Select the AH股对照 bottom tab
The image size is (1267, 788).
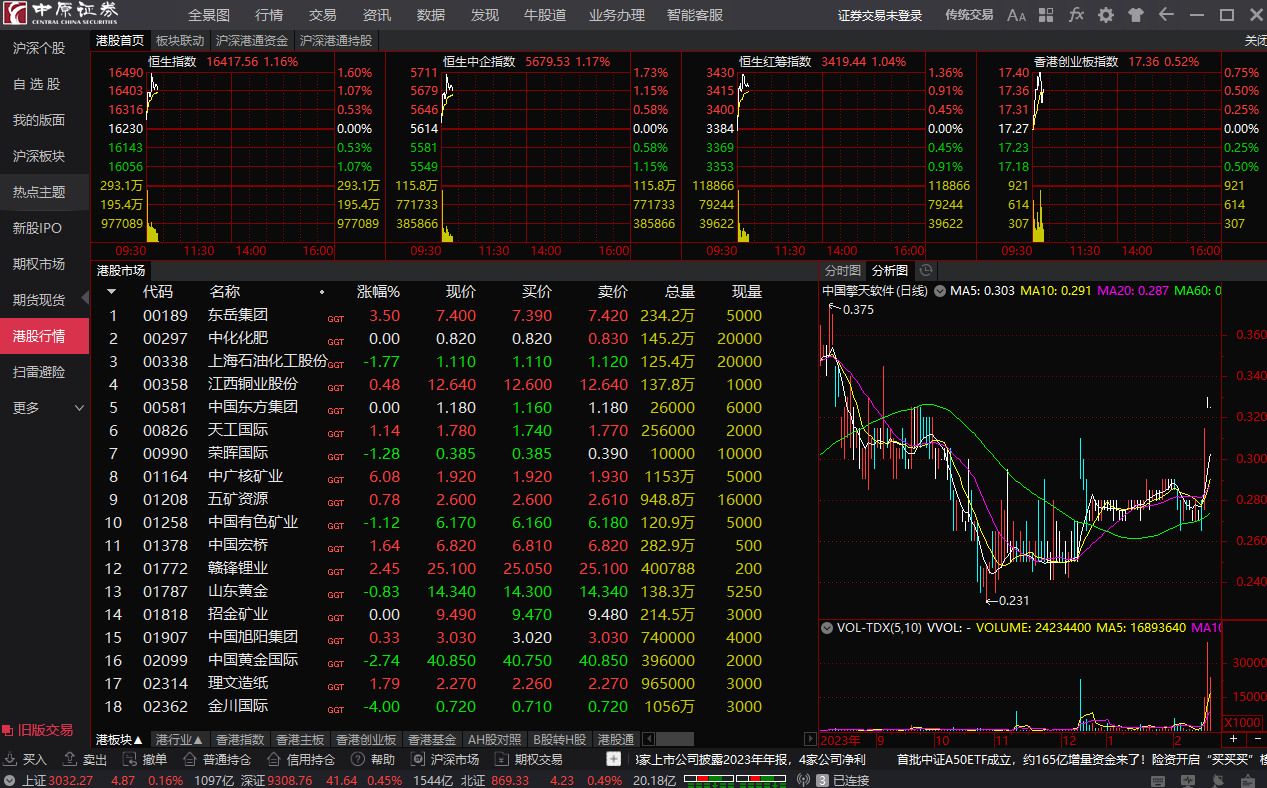(495, 740)
